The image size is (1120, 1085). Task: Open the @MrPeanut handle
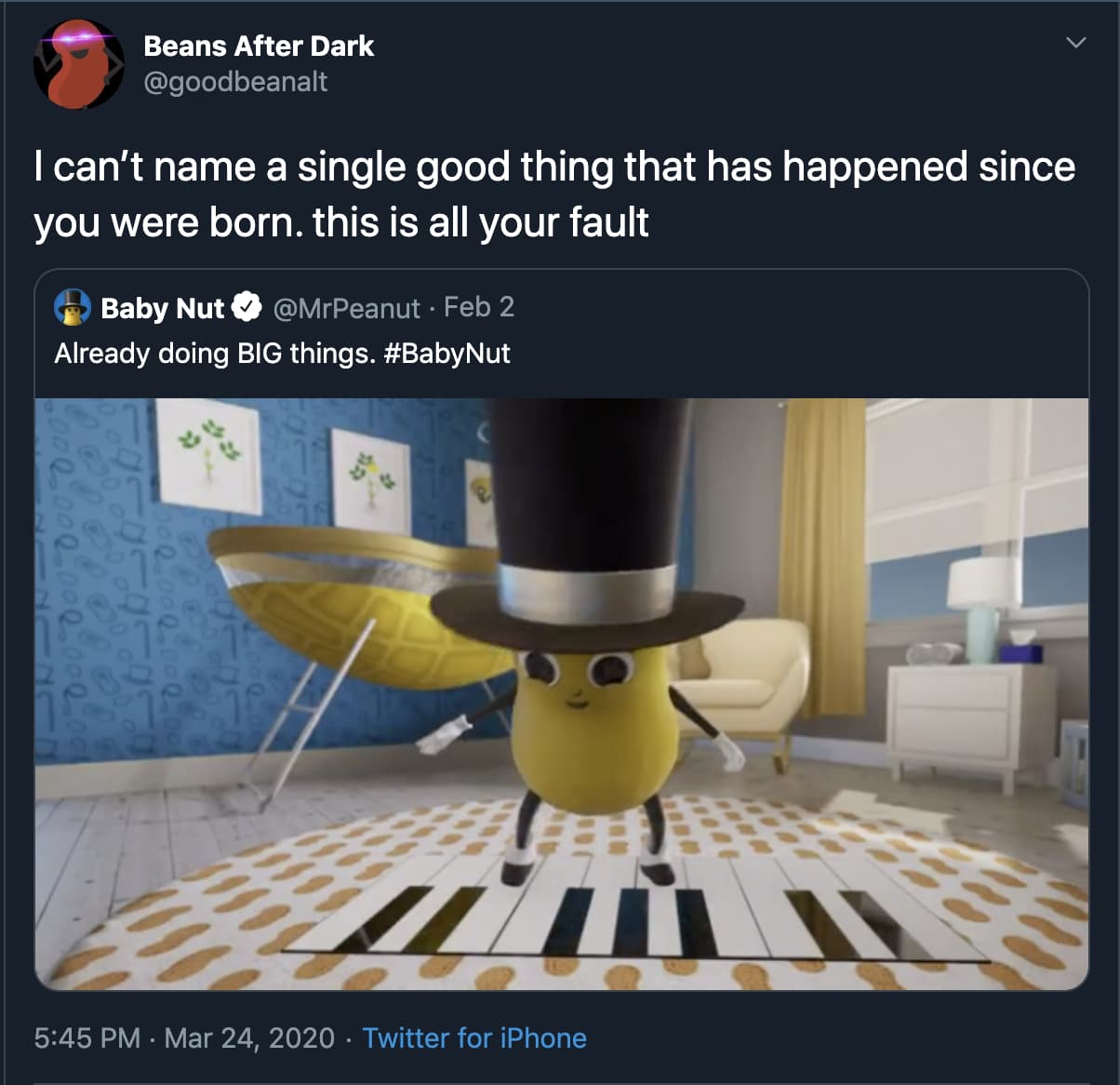point(346,308)
